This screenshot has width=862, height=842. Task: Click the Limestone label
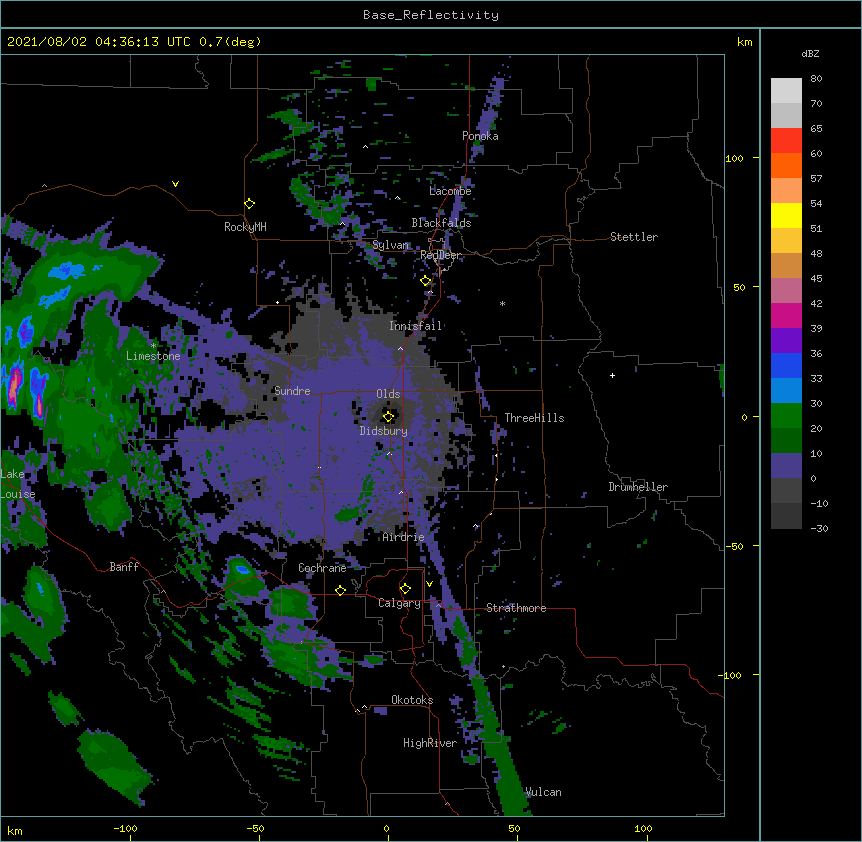(153, 356)
